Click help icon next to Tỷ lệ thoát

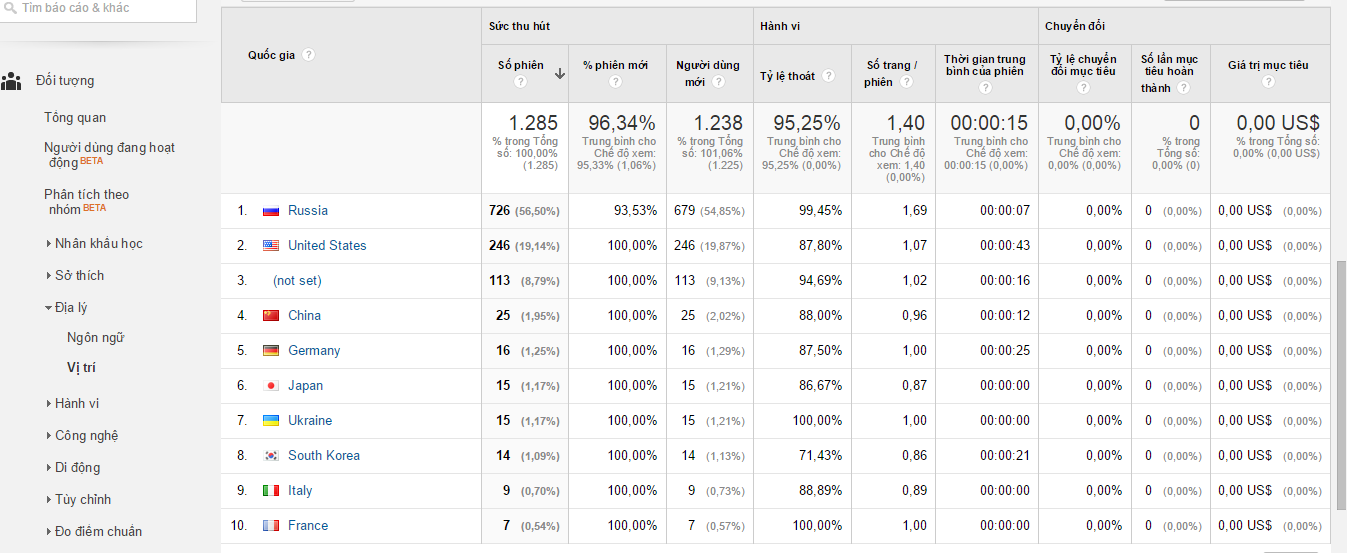(828, 76)
